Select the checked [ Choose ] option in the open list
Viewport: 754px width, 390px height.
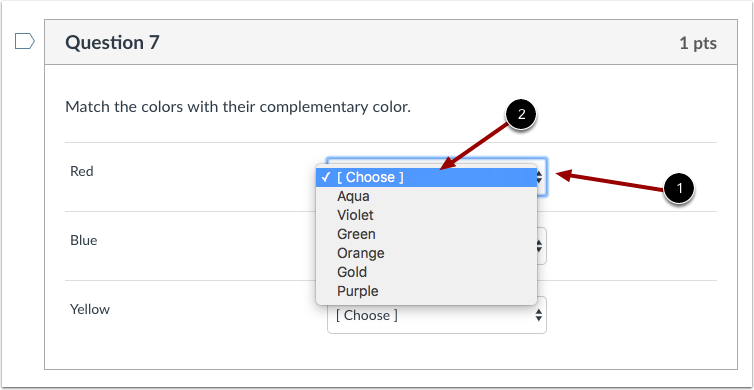point(426,177)
